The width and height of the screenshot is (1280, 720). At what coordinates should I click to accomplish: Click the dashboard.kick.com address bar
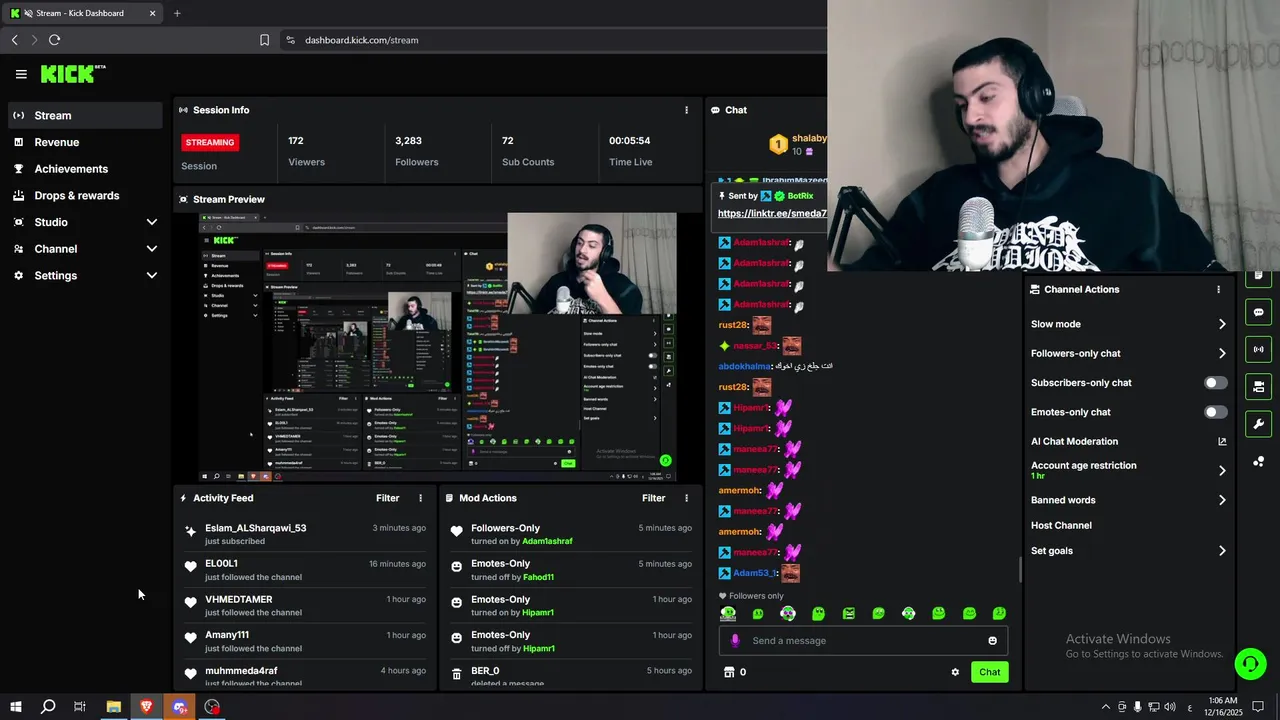click(x=361, y=40)
